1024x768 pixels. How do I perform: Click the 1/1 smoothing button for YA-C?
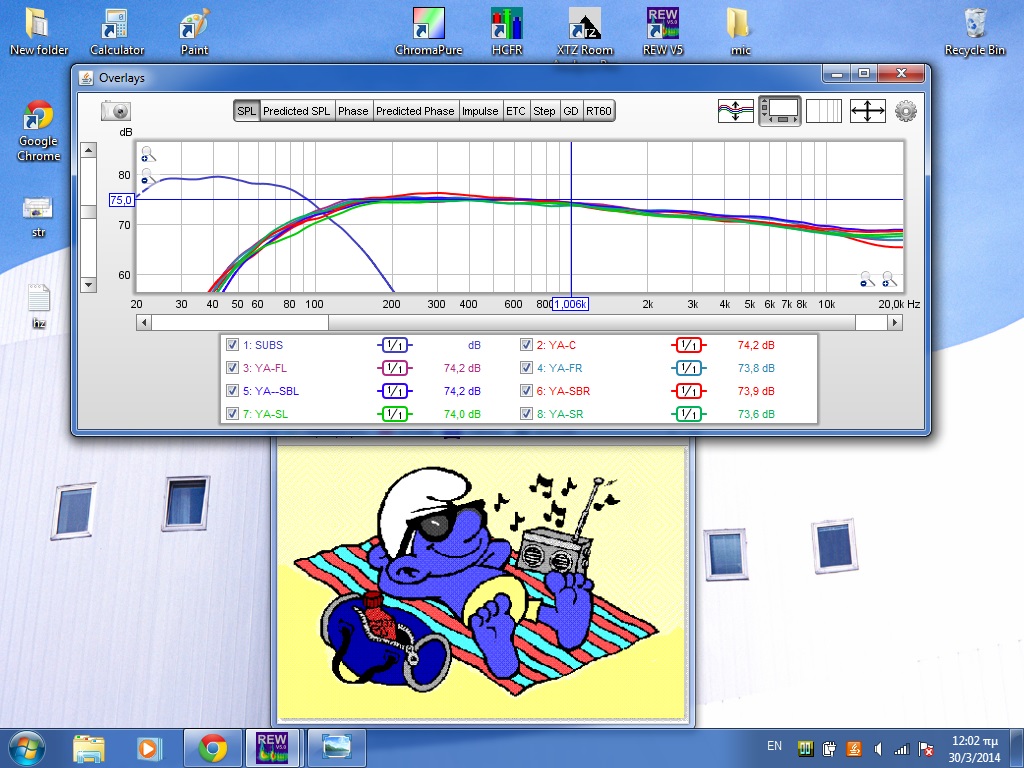click(x=688, y=345)
